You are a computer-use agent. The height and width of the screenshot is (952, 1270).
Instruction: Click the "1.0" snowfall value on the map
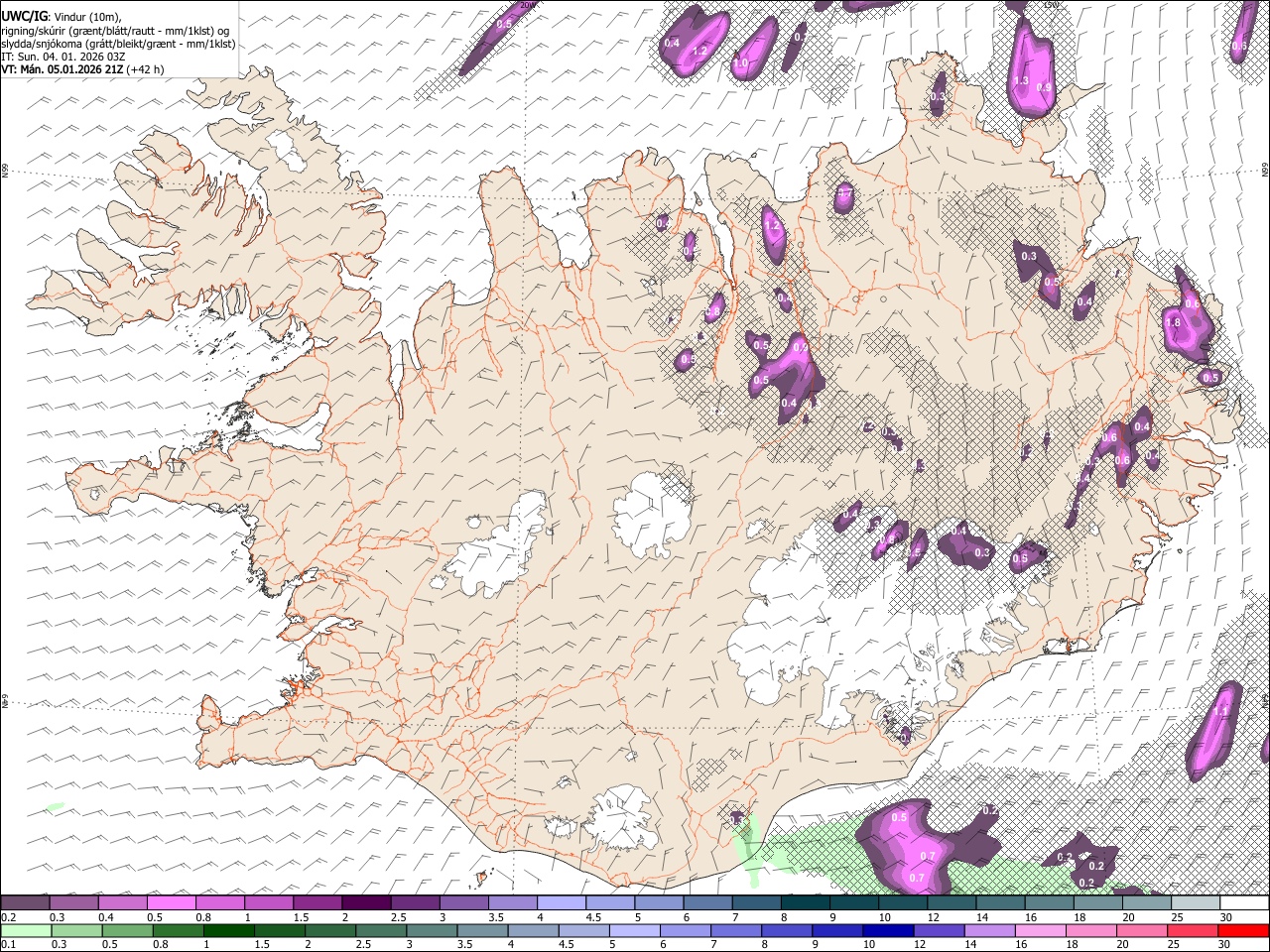coord(740,63)
